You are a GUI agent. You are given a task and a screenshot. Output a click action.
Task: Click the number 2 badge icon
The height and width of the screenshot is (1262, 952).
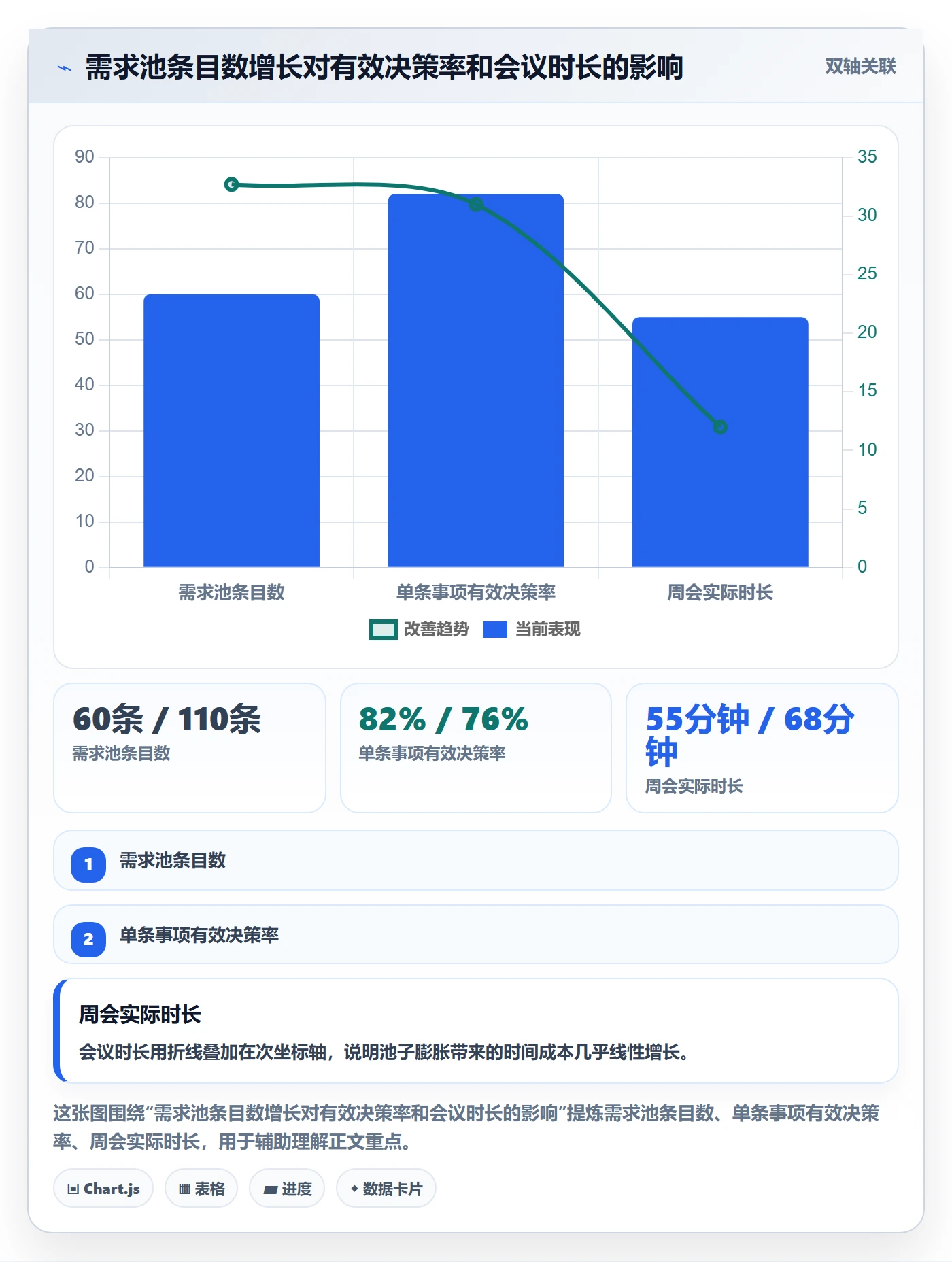point(88,940)
